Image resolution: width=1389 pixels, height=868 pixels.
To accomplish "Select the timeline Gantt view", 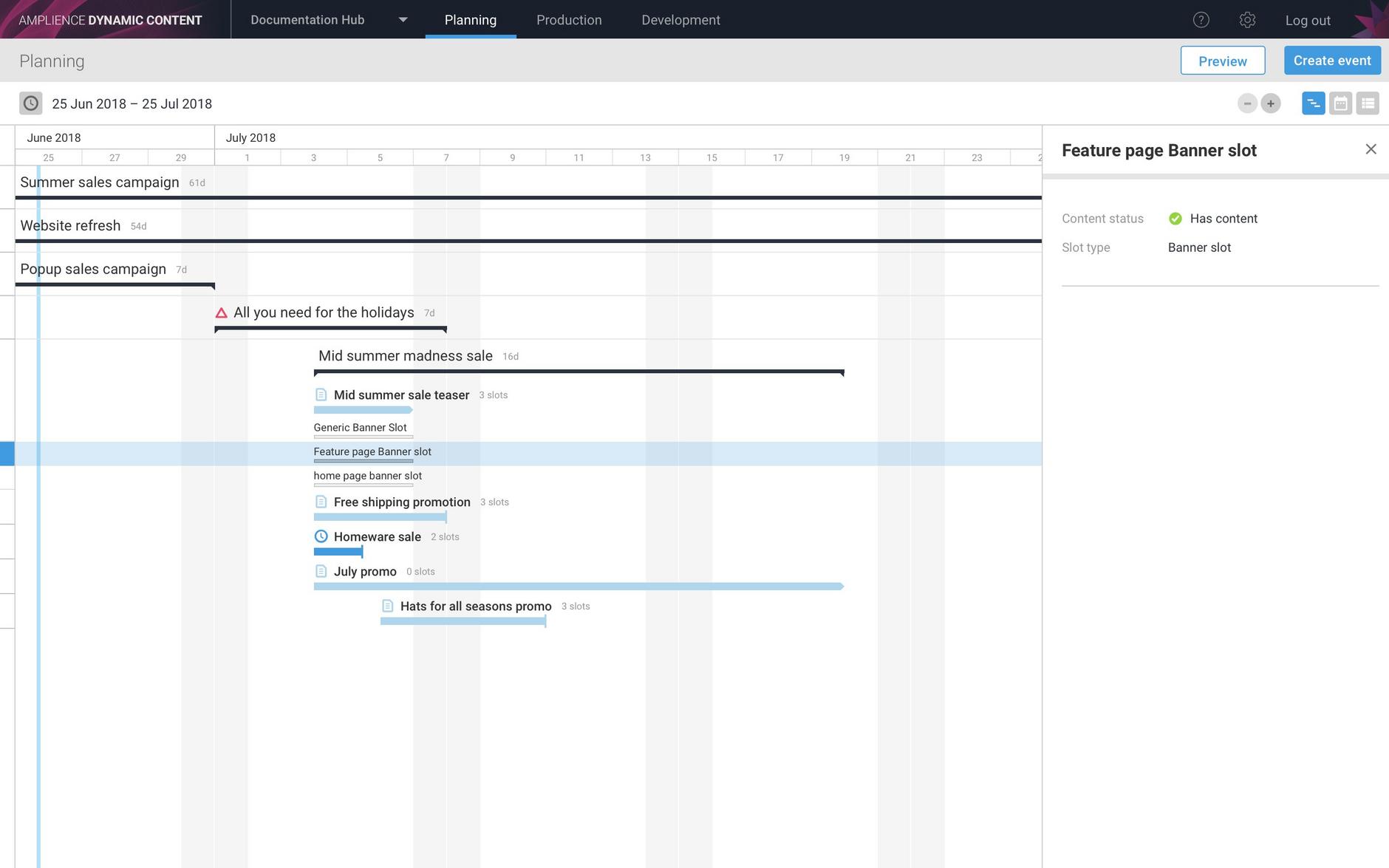I will (x=1313, y=103).
